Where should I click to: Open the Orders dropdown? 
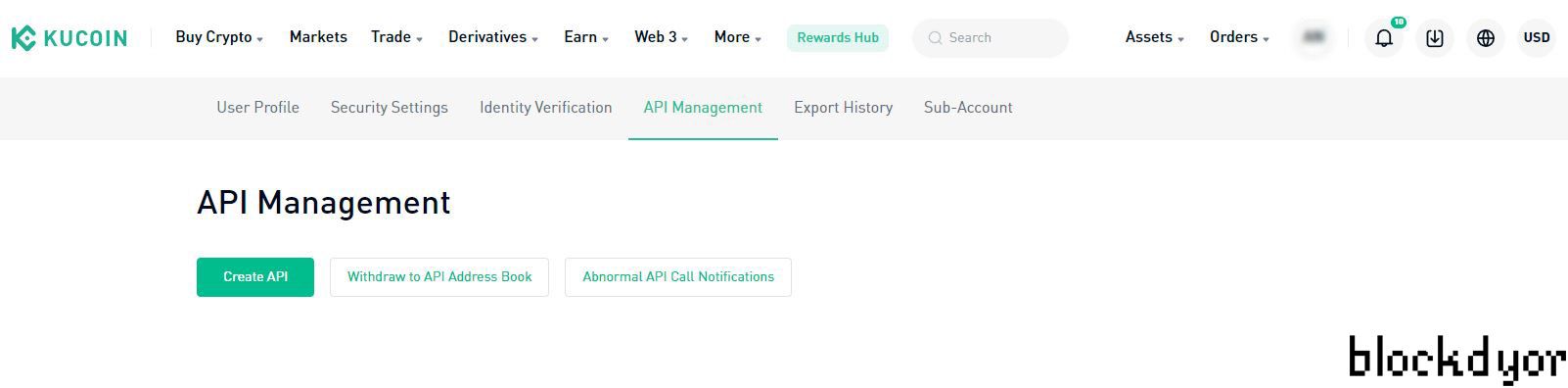(x=1239, y=37)
